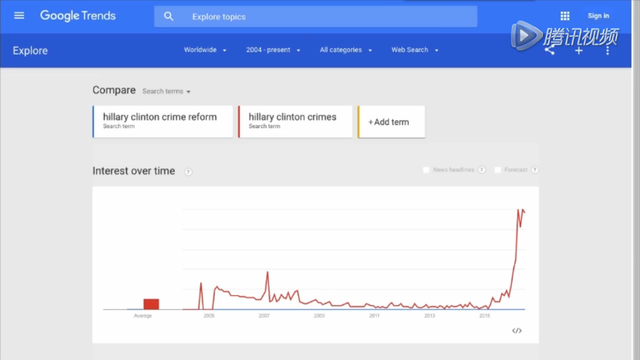Open help icon beside Interest over time
Viewport: 640px width, 360px height.
click(188, 172)
